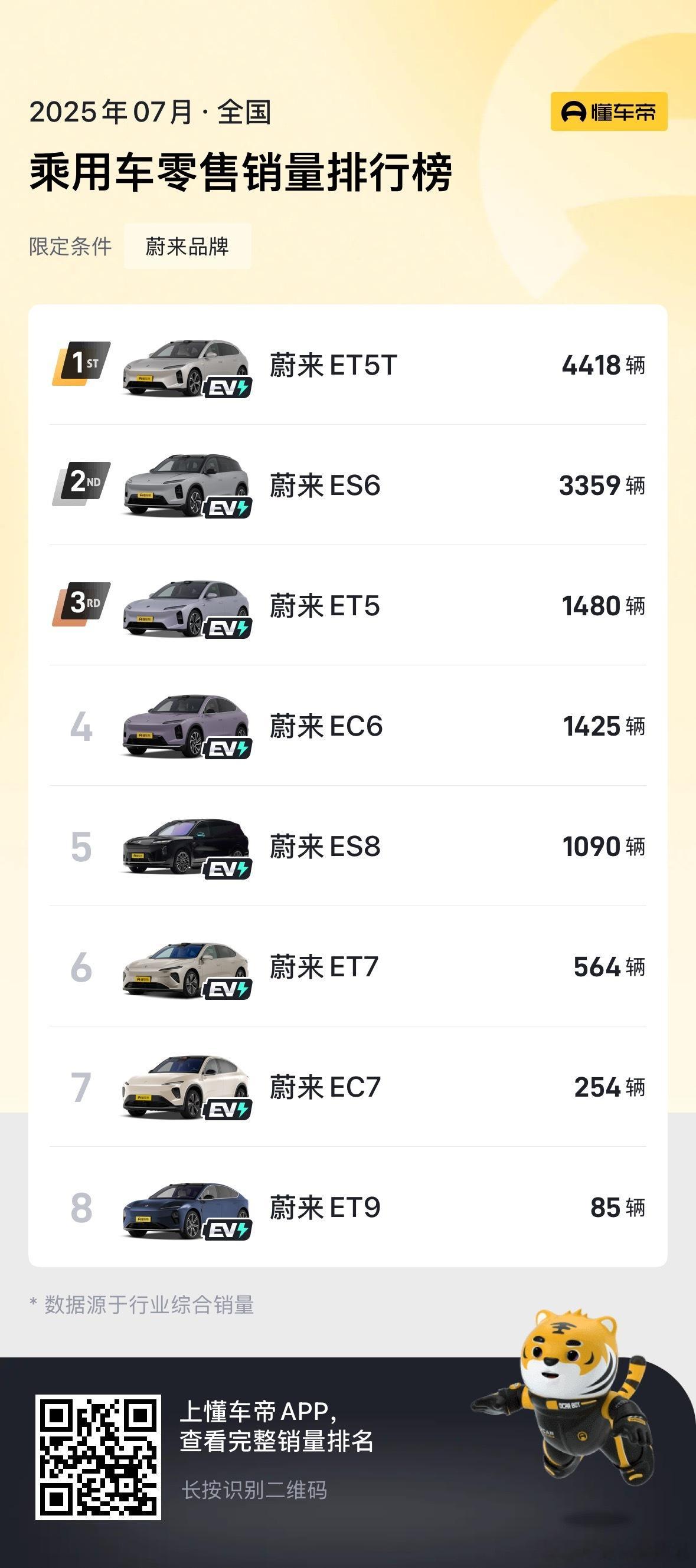The image size is (696, 1568).
Task: Click the EV badge on 蔚来 ET9
Action: pyautogui.click(x=228, y=1229)
